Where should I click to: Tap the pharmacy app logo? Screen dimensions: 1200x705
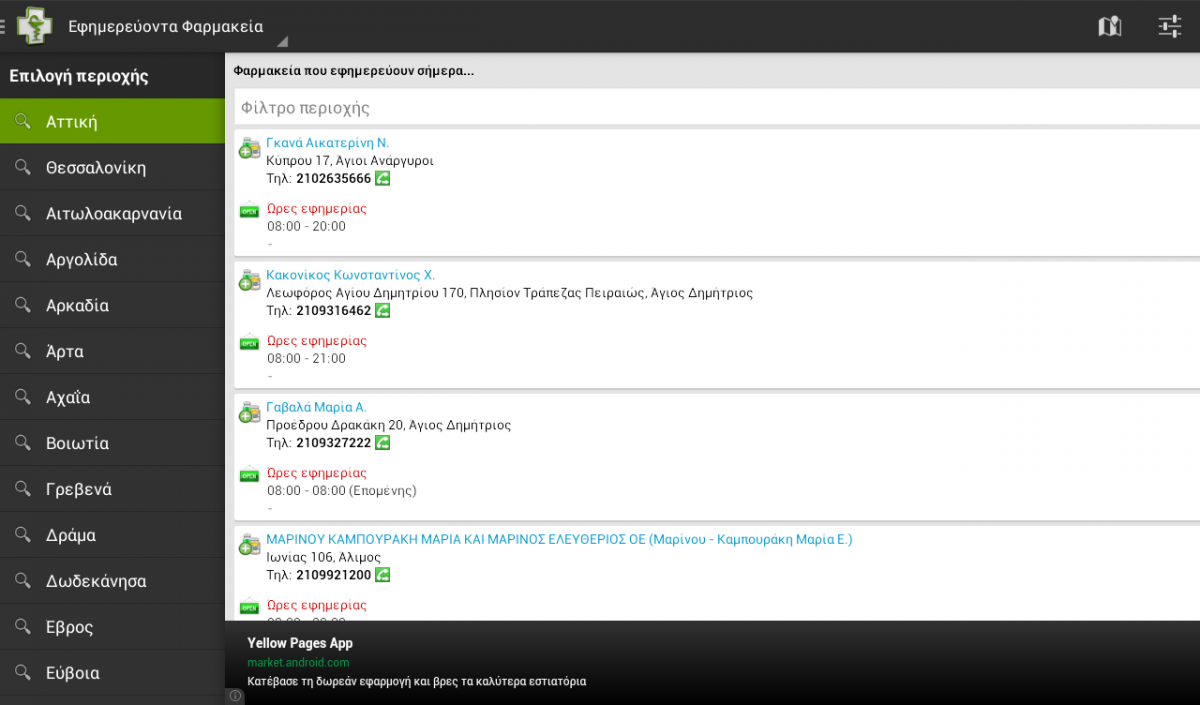pos(34,26)
